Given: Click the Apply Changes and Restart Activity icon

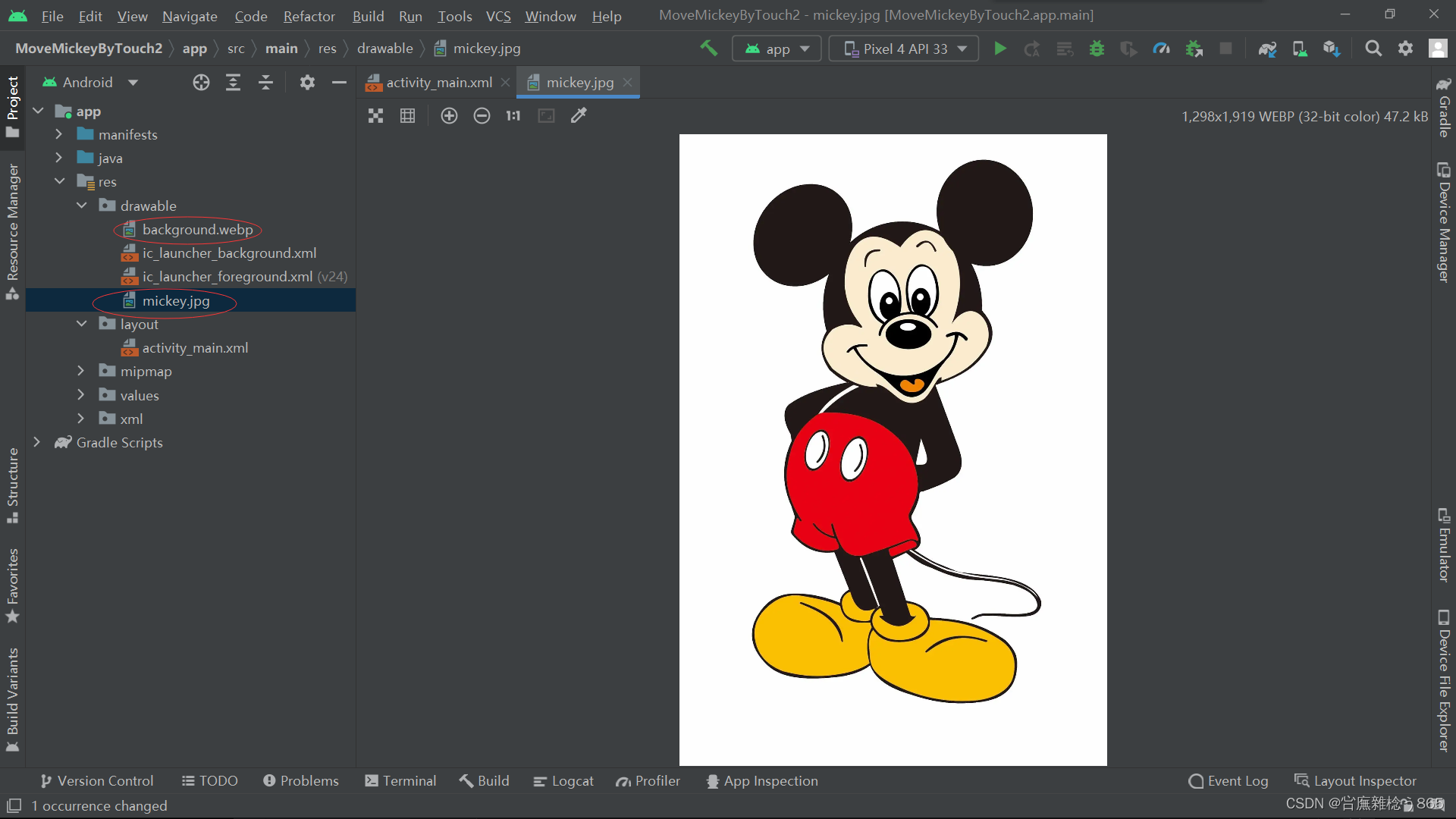Looking at the screenshot, I should pos(1032,49).
